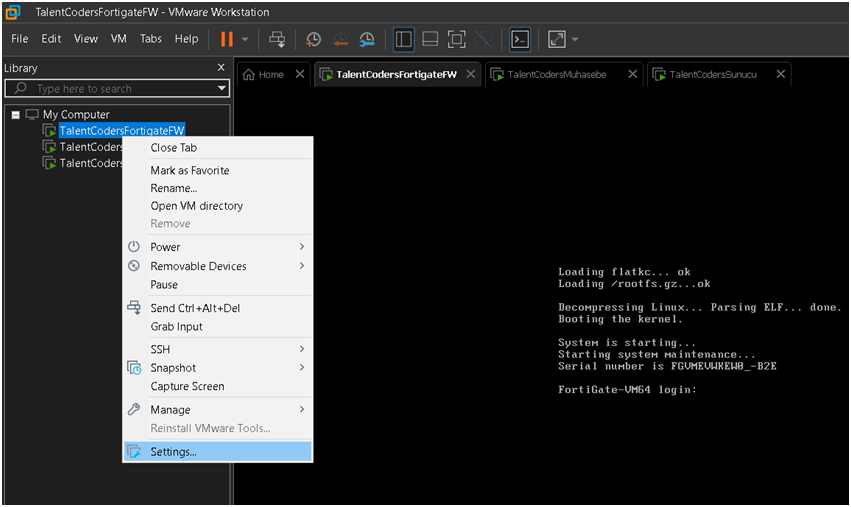
Task: Expand the SSH submenu
Action: point(218,349)
